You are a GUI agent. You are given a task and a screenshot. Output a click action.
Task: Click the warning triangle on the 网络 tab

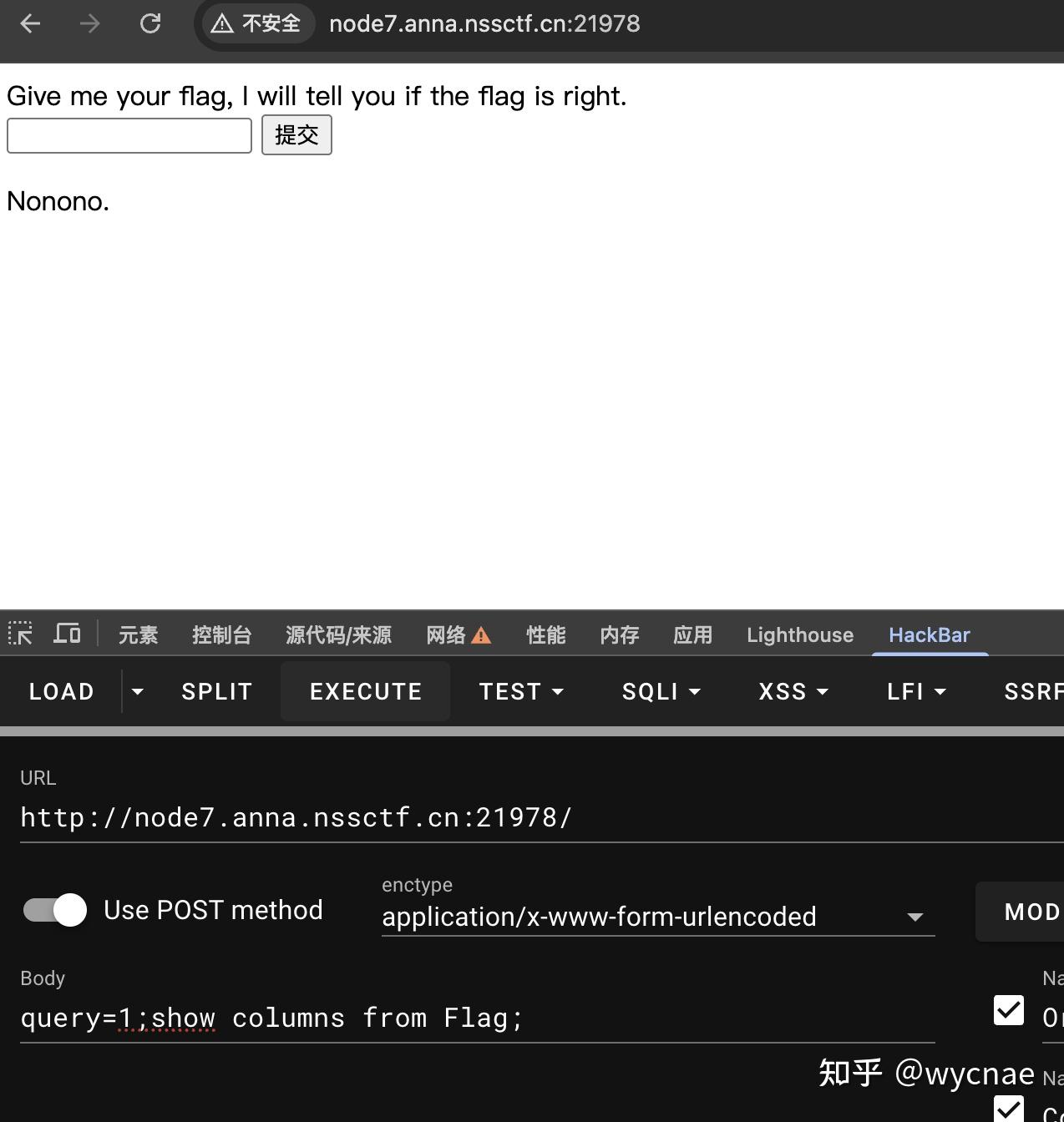(x=483, y=635)
